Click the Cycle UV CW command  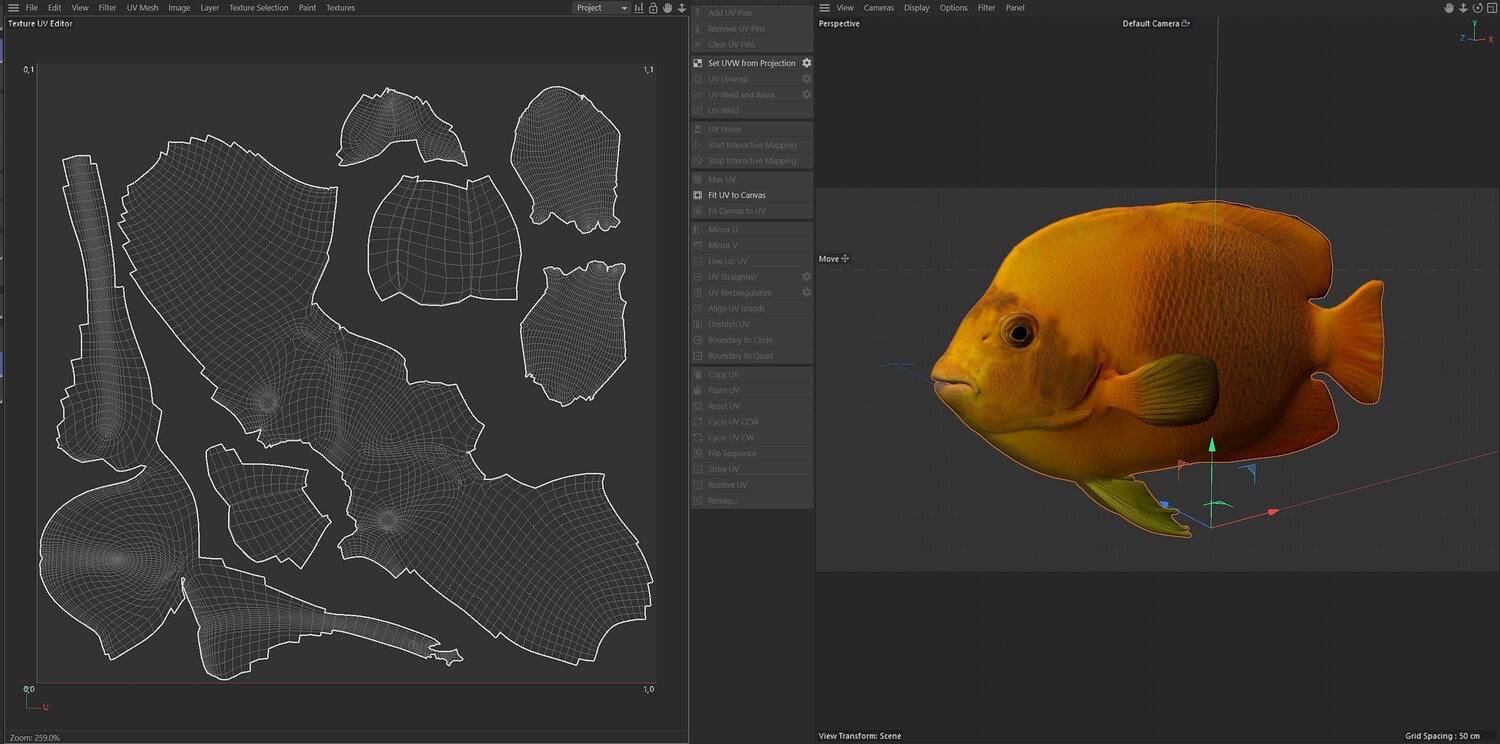coord(752,438)
